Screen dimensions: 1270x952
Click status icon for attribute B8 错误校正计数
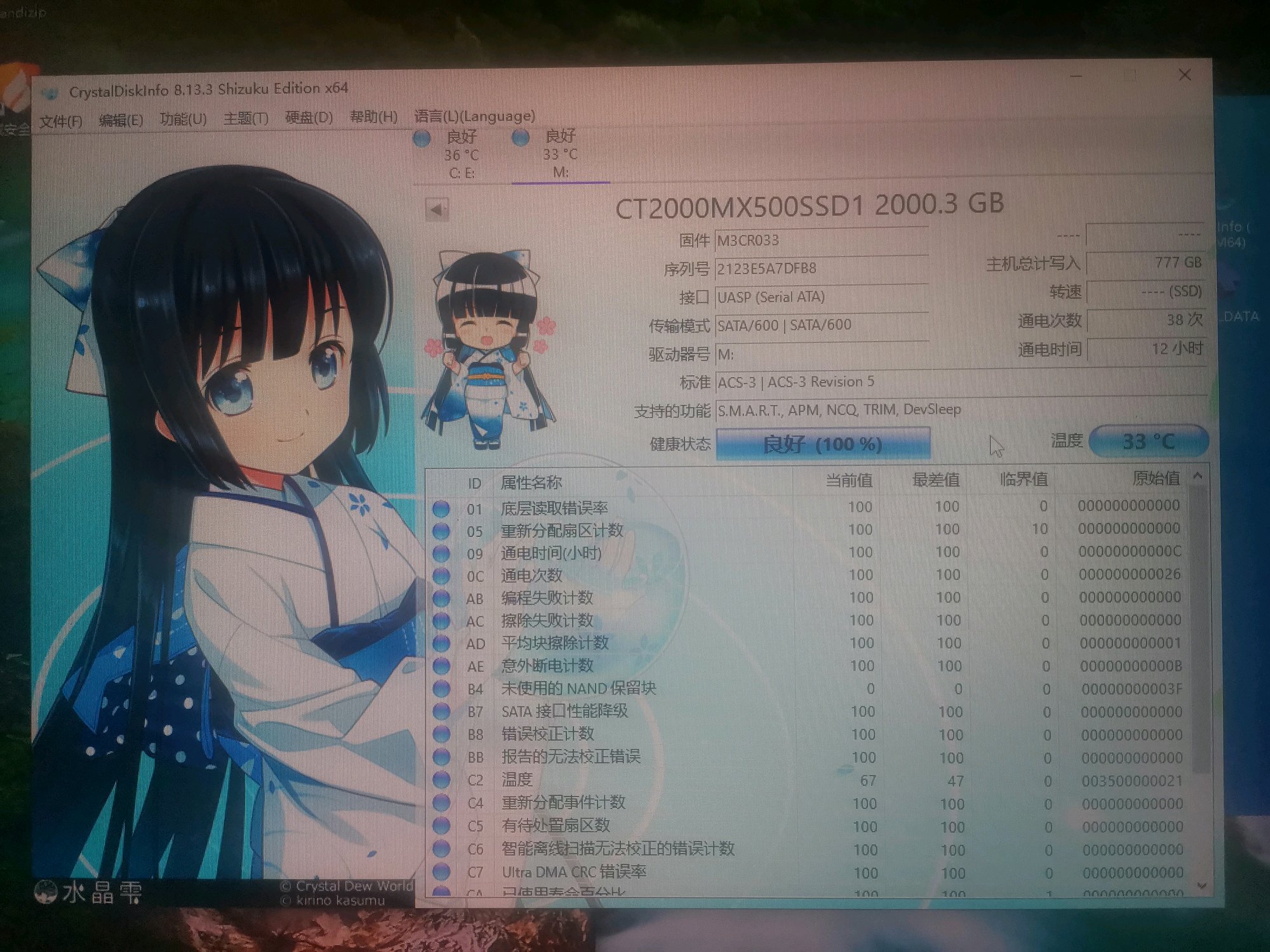tap(441, 734)
